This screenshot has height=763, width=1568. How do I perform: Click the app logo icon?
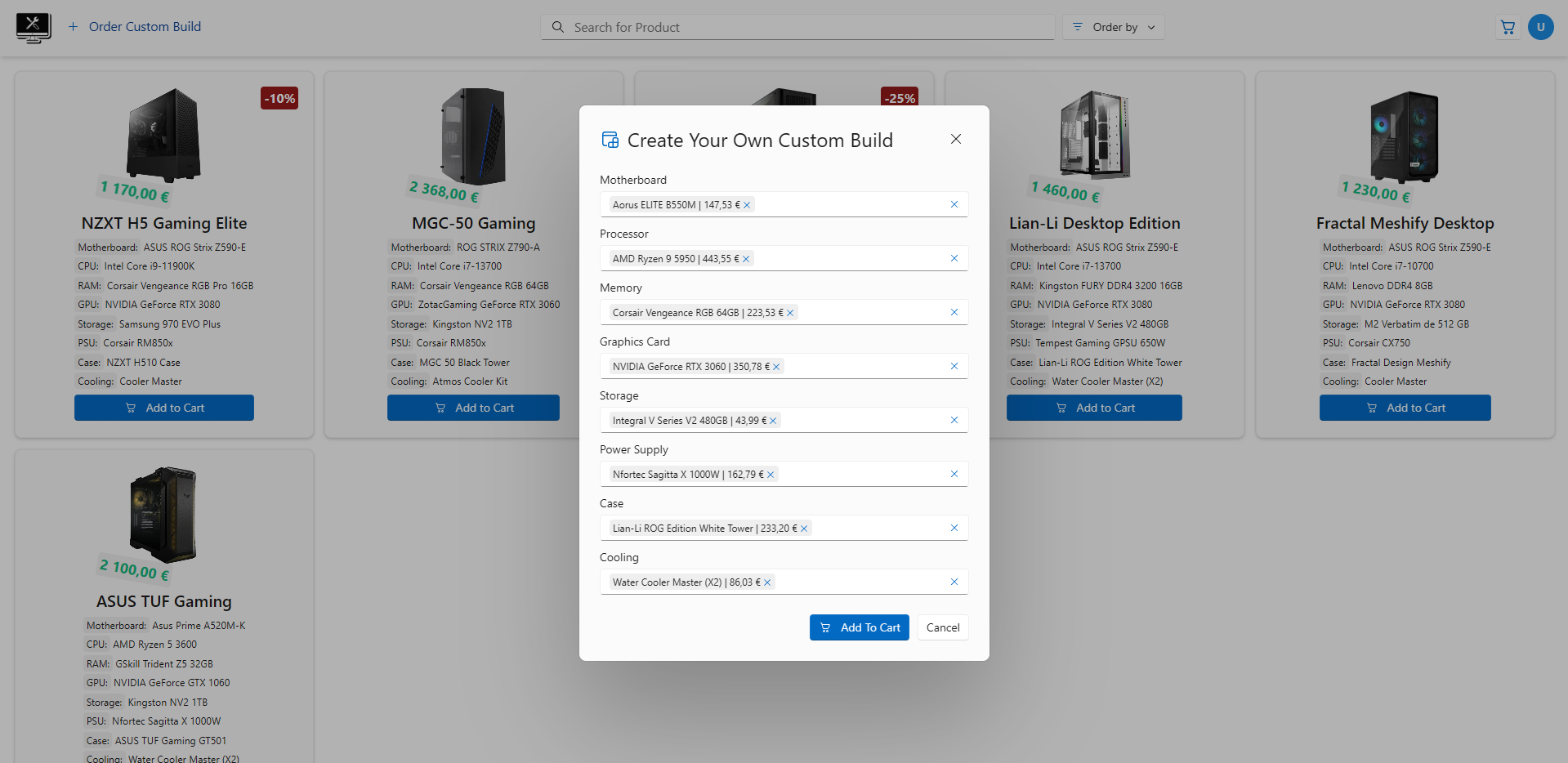[x=34, y=27]
